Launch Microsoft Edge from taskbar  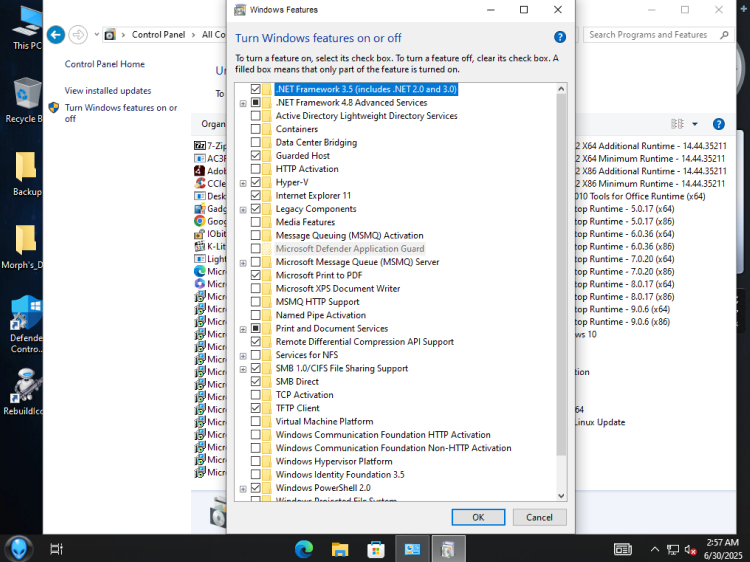pyautogui.click(x=304, y=549)
